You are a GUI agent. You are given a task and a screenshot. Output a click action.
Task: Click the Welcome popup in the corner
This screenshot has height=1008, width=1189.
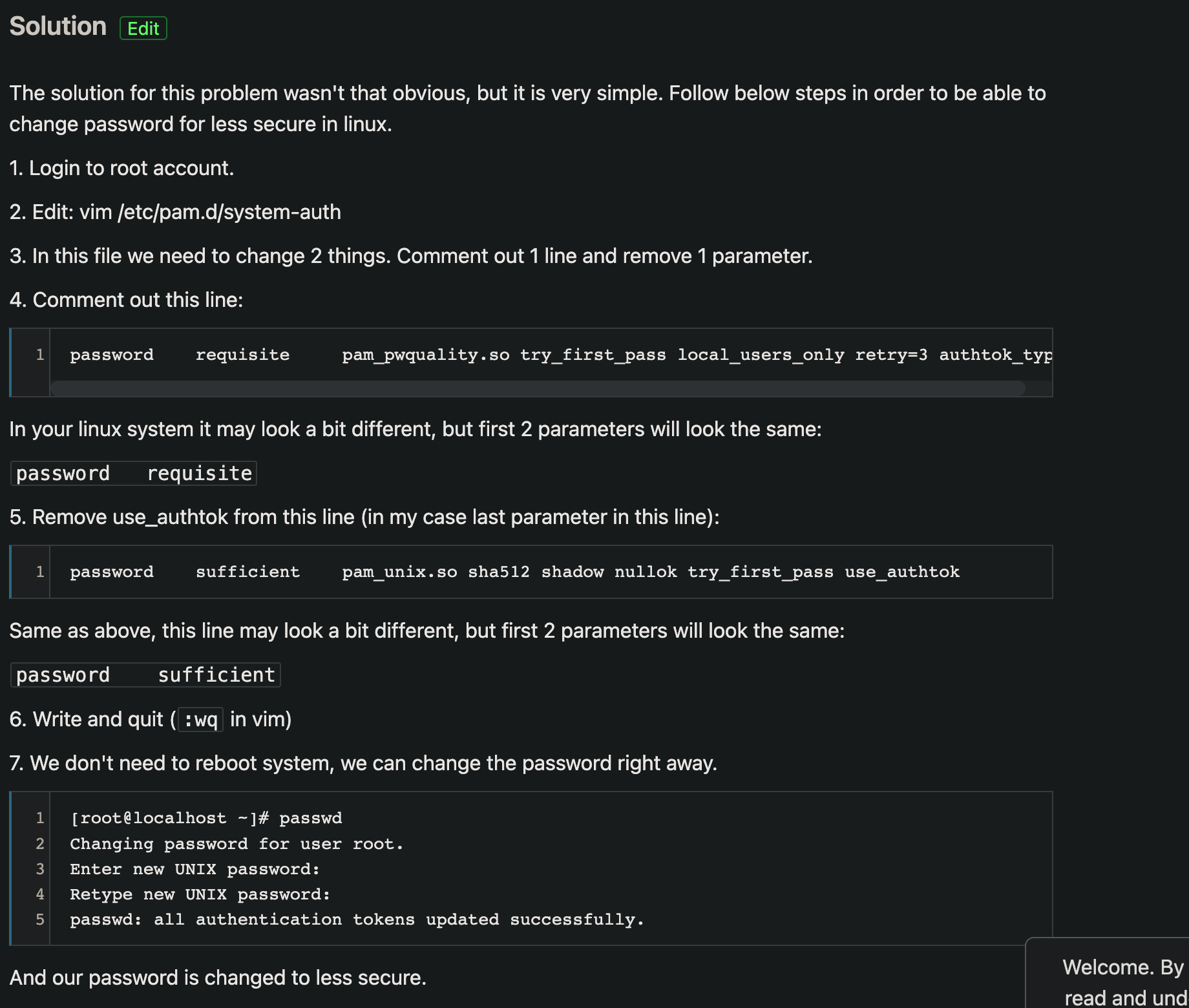[x=1122, y=976]
